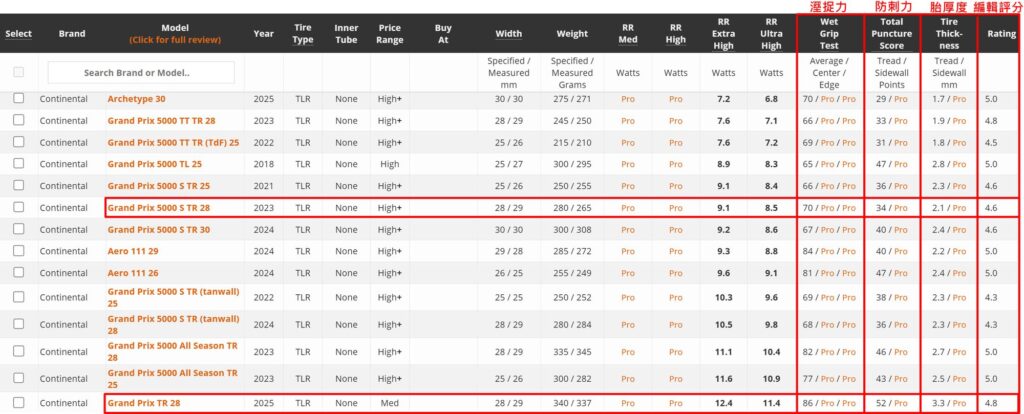1024x414 pixels.
Task: Open the Archetype 30 full review link
Action: tap(136, 99)
